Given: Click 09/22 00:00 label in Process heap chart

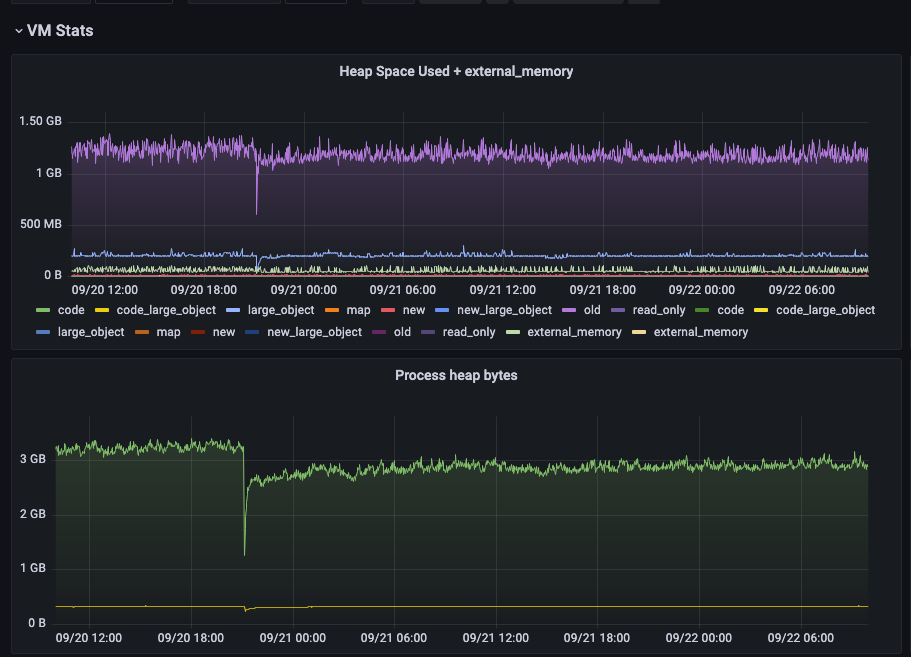Looking at the screenshot, I should 698,638.
